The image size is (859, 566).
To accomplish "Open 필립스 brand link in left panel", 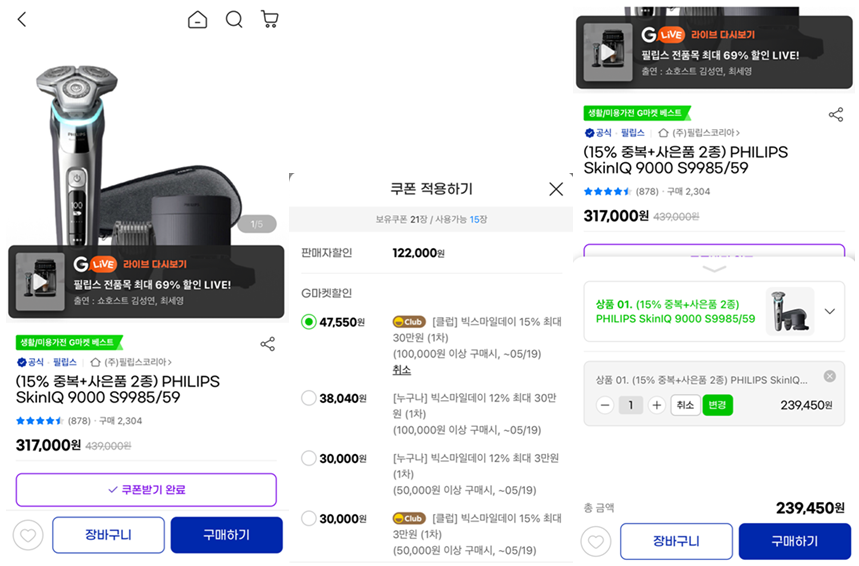I will tap(65, 362).
